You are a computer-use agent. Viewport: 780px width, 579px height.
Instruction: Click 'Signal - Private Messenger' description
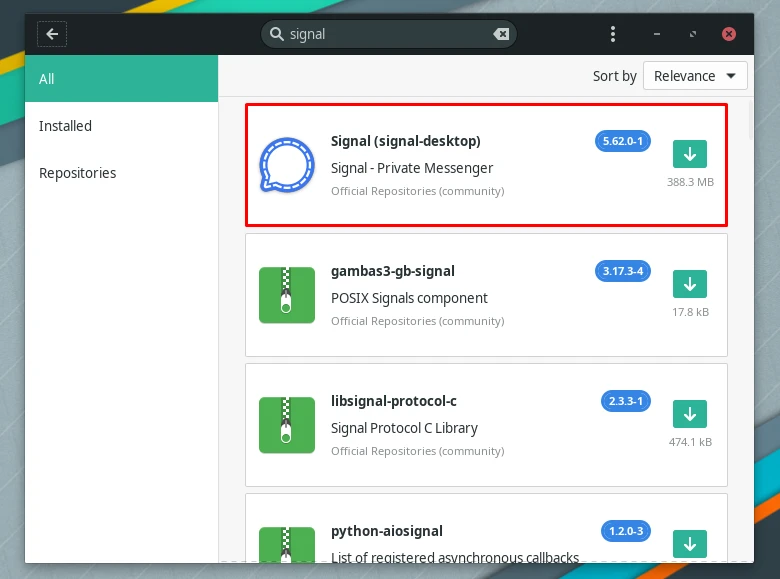[x=412, y=168]
